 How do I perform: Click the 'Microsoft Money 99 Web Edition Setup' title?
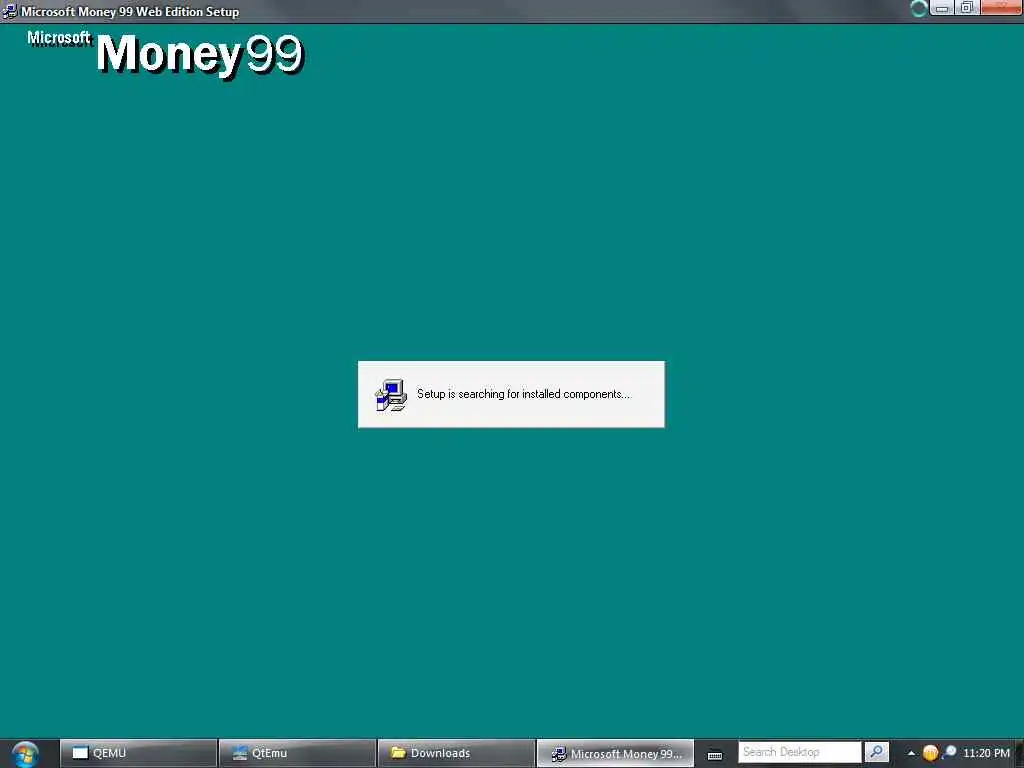pos(130,12)
